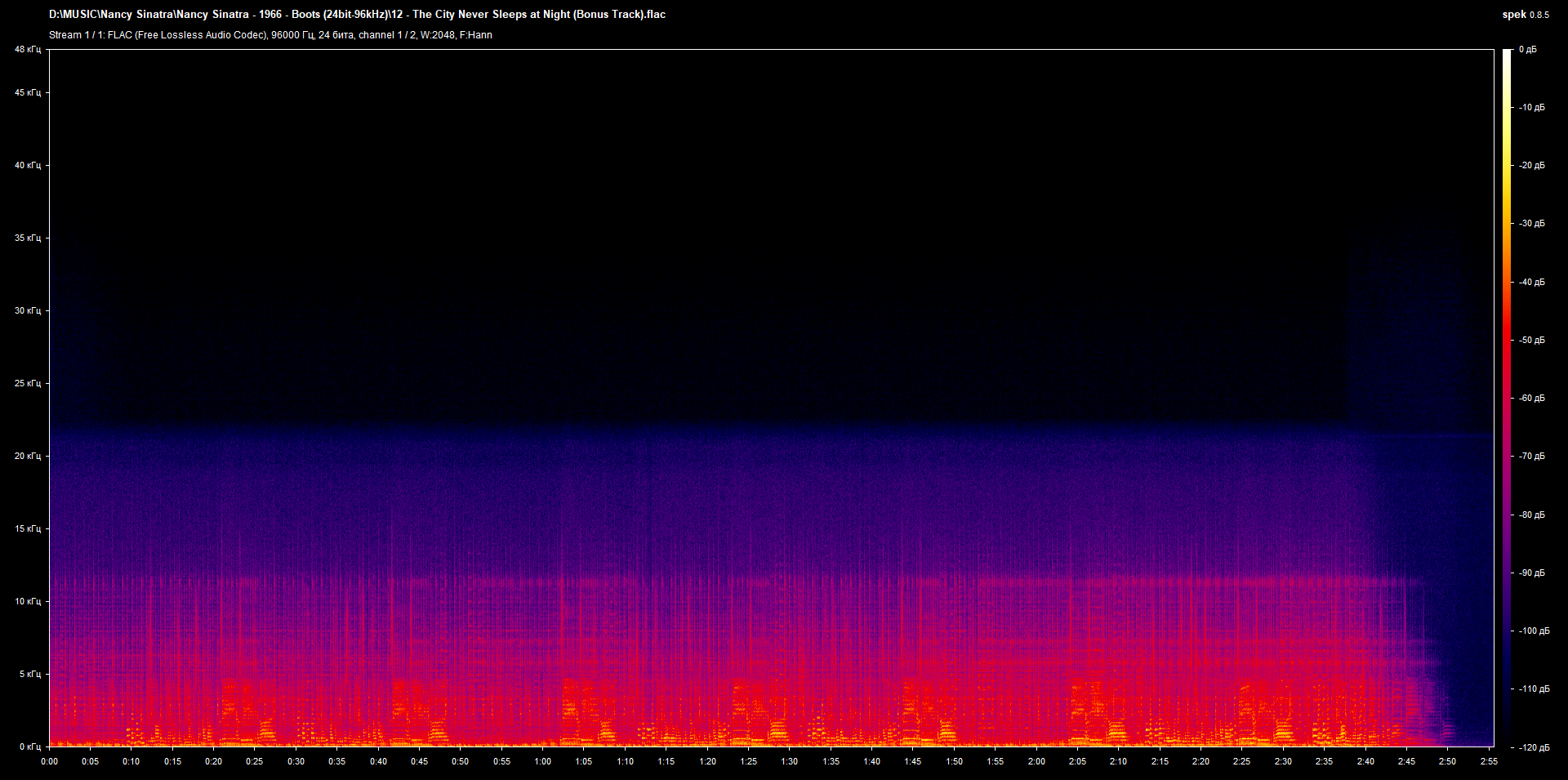
Task: Click the -60 дБ color scale label
Action: click(x=1531, y=399)
